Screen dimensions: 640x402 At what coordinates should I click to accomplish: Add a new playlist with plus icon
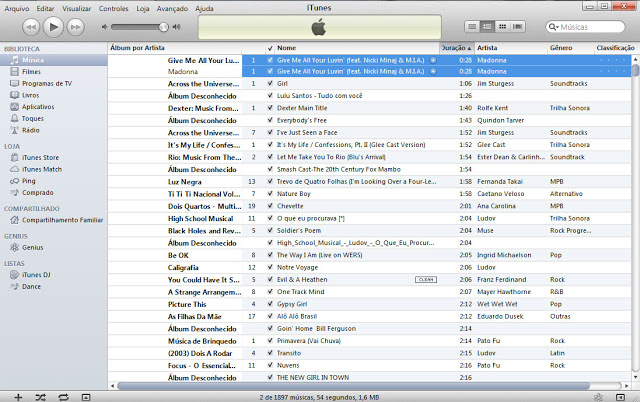coord(17,396)
